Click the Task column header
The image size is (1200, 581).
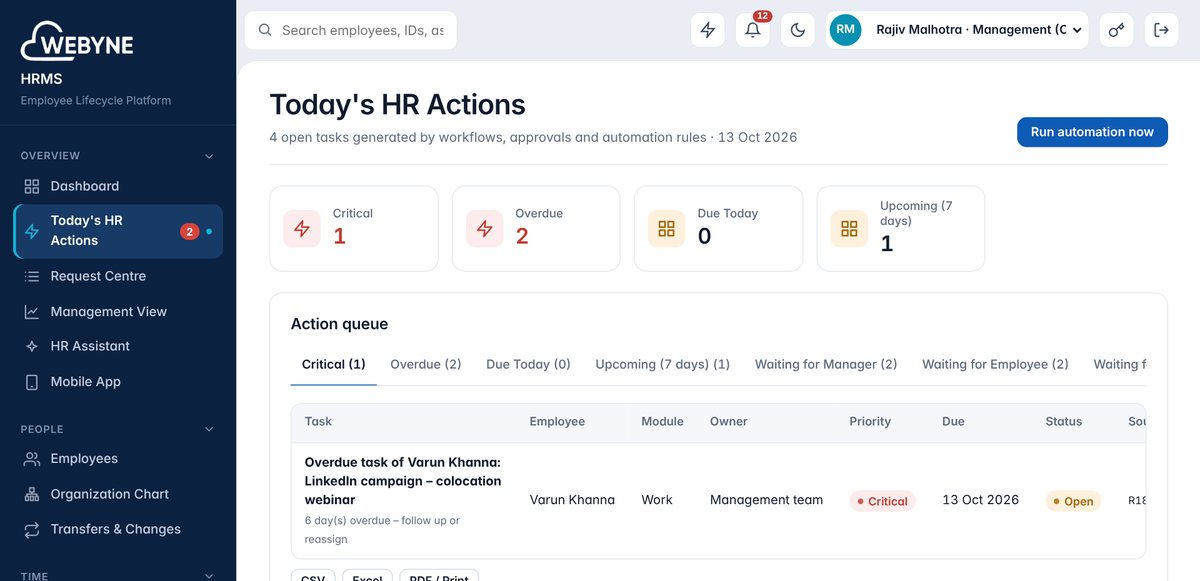click(318, 421)
